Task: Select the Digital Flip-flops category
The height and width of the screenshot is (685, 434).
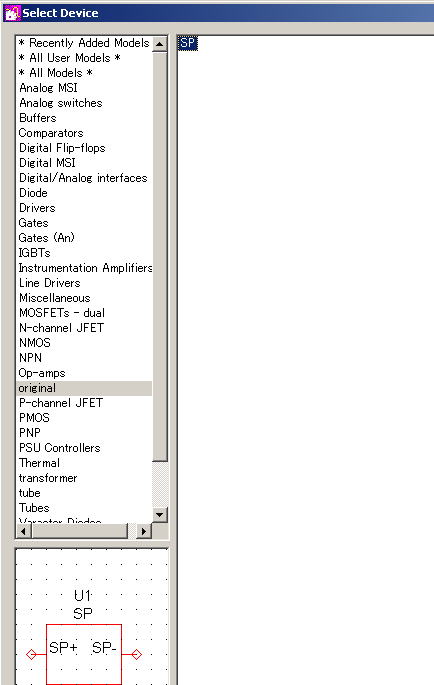Action: click(x=62, y=148)
